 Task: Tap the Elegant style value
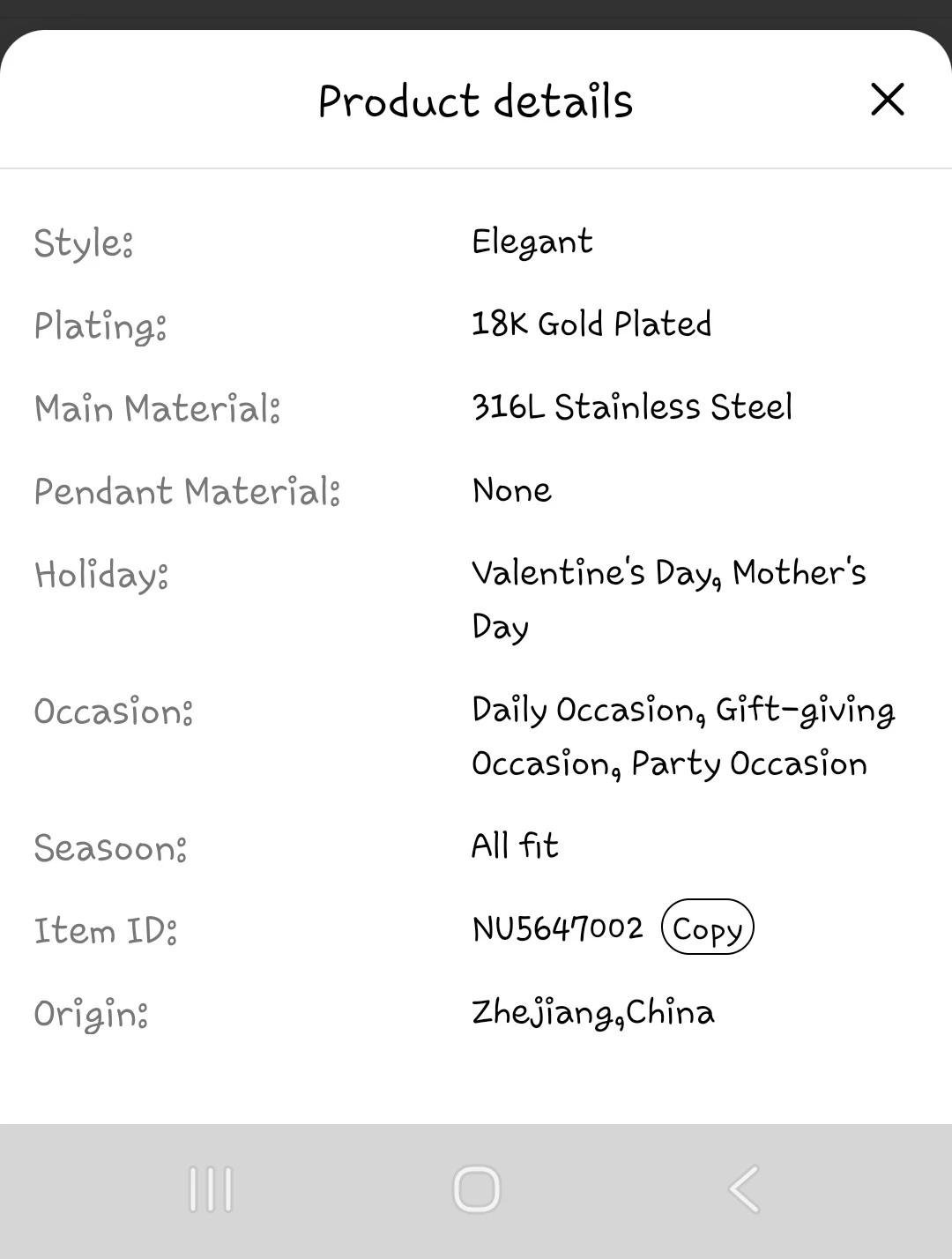coord(532,242)
